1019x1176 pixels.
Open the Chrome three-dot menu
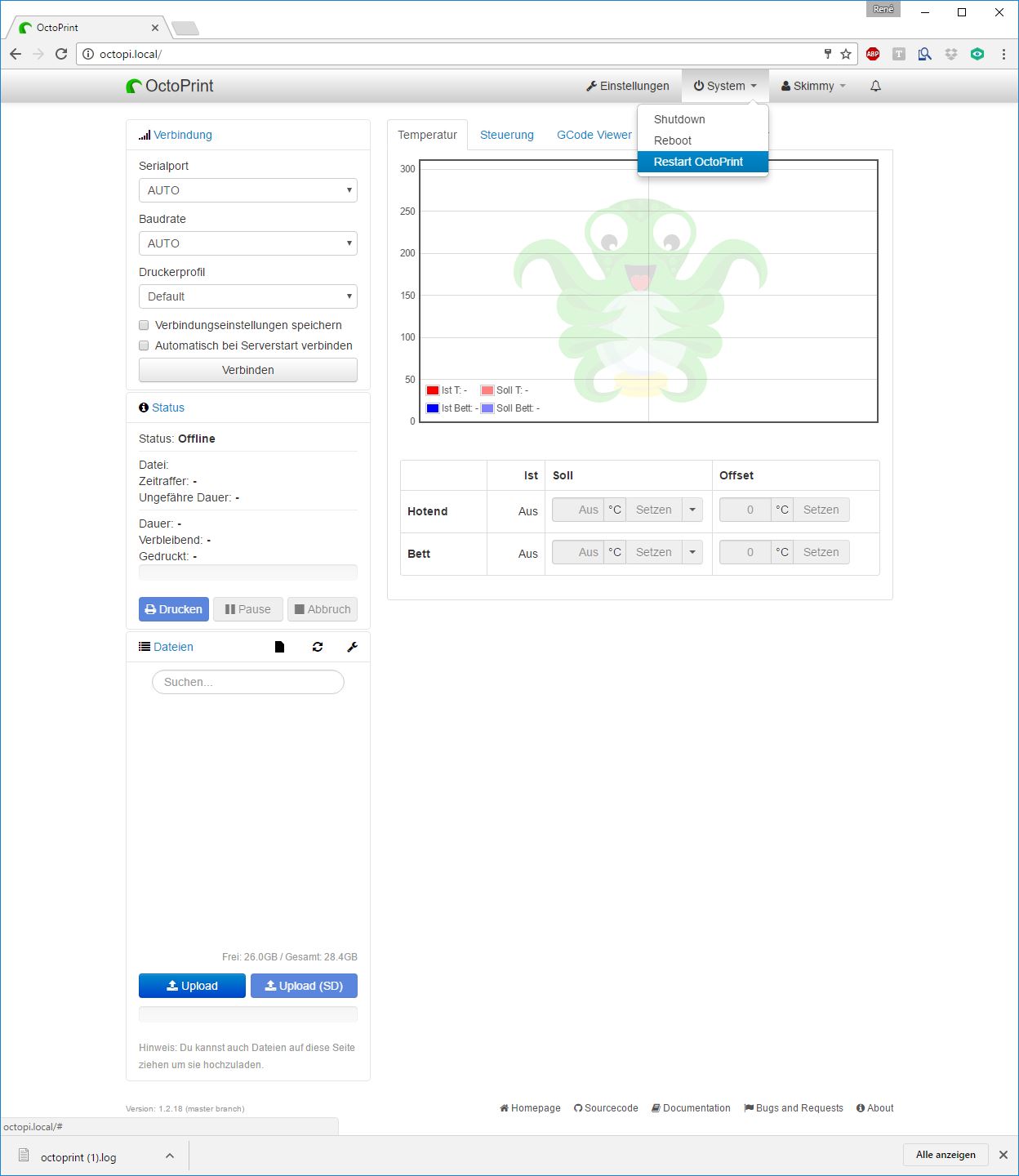tap(1003, 54)
